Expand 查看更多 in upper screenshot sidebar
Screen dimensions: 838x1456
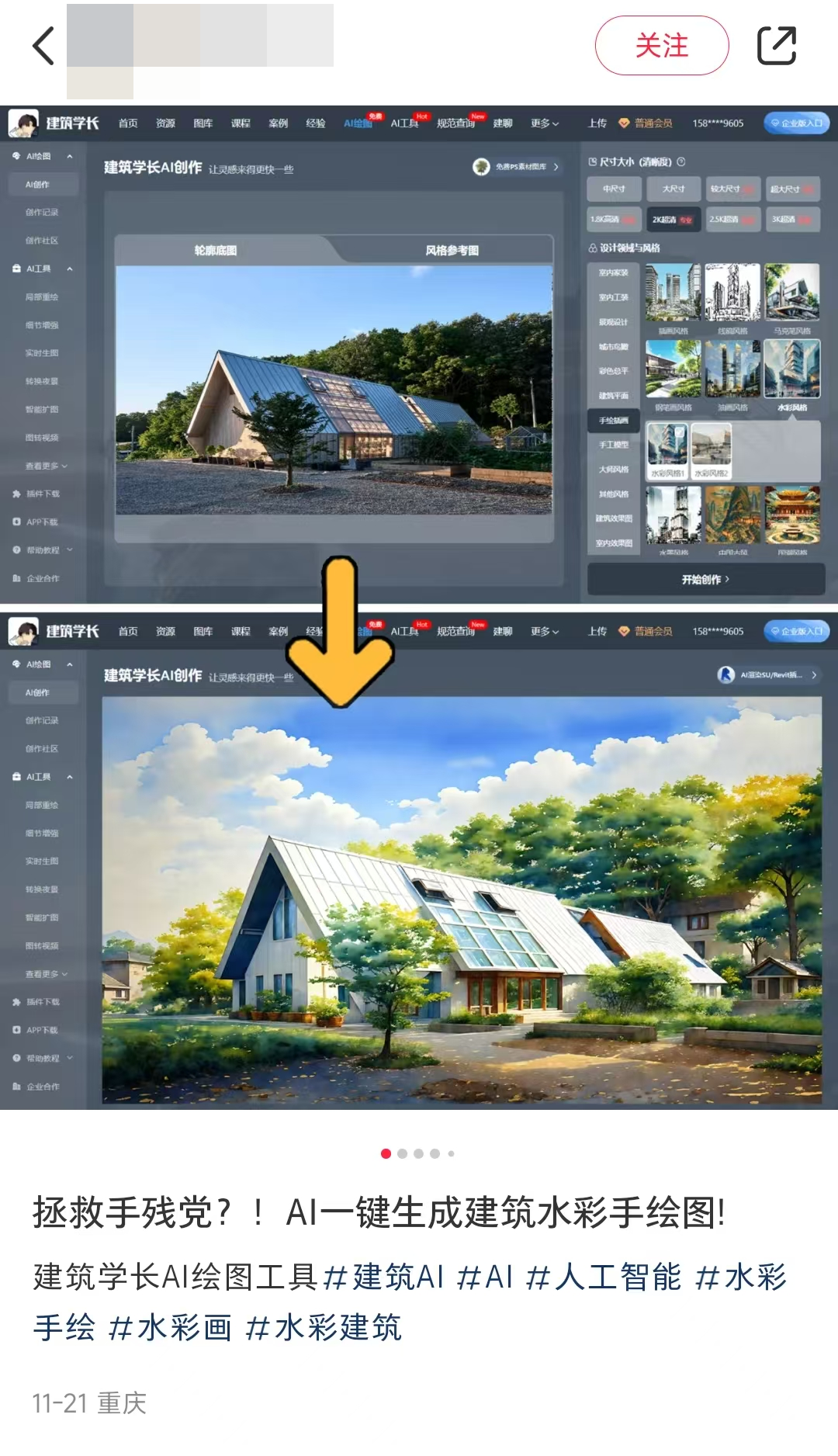[46, 466]
